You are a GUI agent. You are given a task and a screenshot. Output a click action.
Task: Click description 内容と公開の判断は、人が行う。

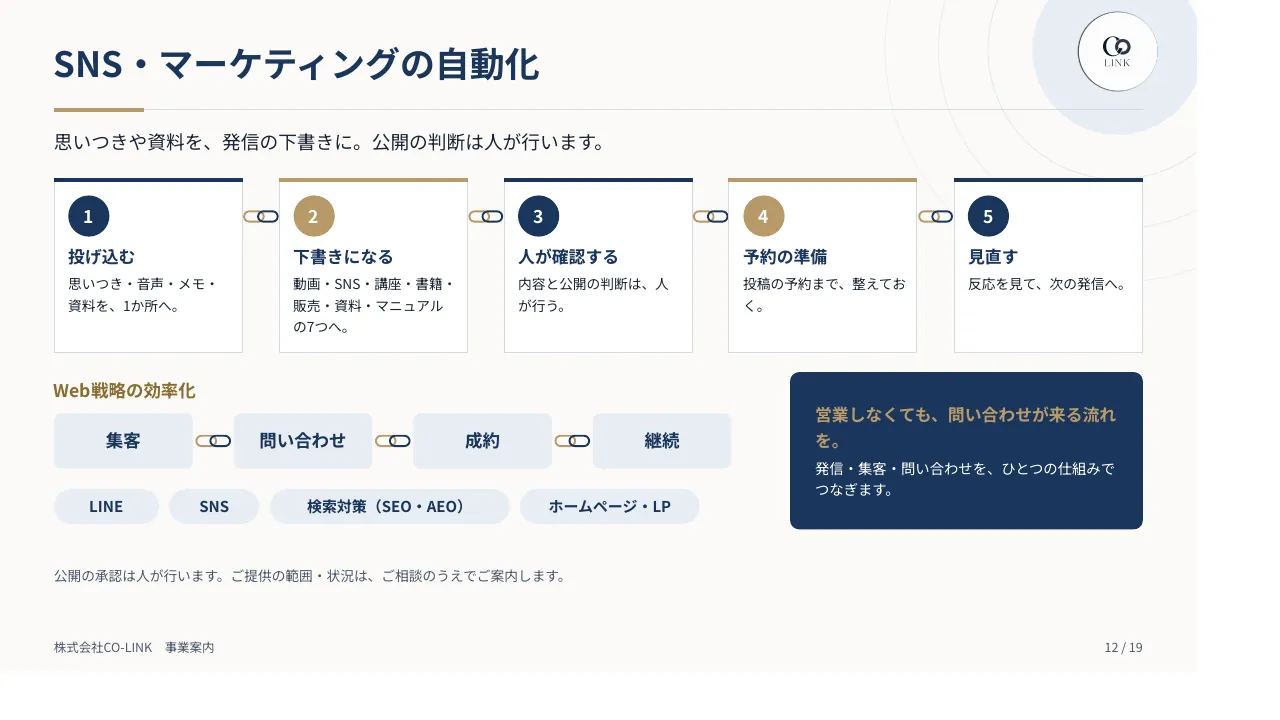(593, 295)
